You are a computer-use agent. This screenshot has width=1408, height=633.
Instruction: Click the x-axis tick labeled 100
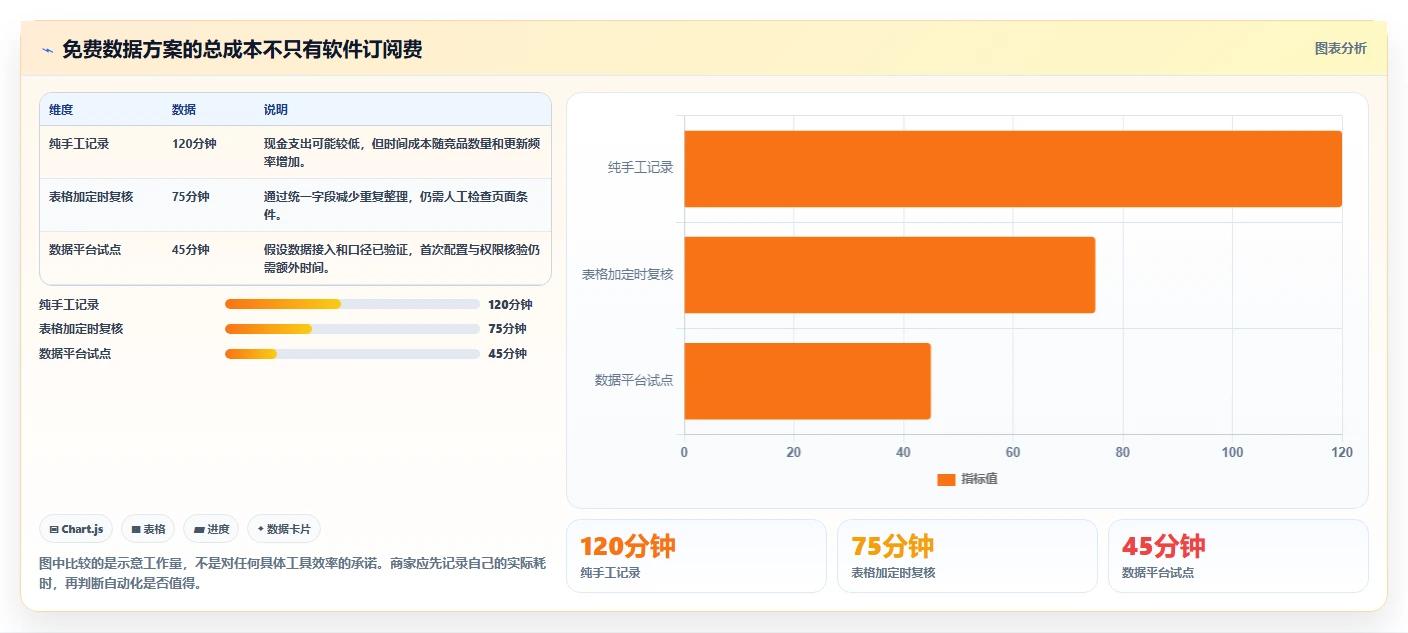[1232, 452]
